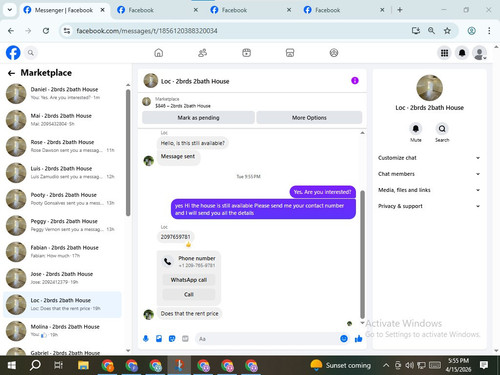This screenshot has width=500, height=375.
Task: Open Mai - 2brds 2bath House chat
Action: click(63, 120)
